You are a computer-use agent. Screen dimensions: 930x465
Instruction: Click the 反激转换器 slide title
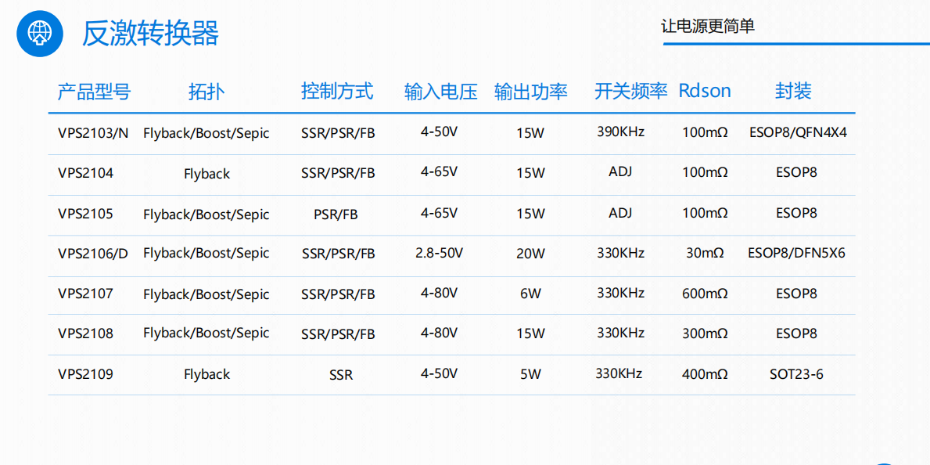[x=150, y=33]
